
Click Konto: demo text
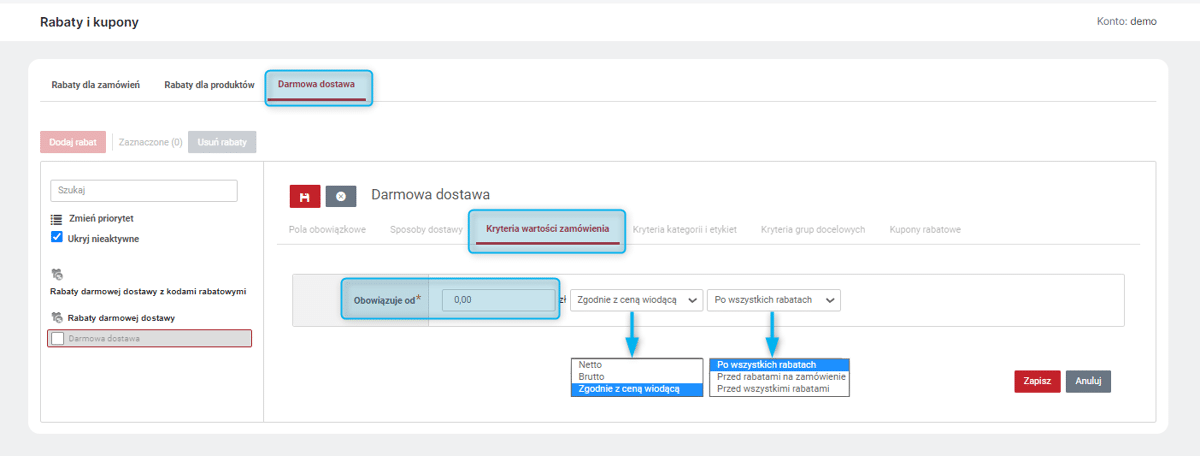1127,21
